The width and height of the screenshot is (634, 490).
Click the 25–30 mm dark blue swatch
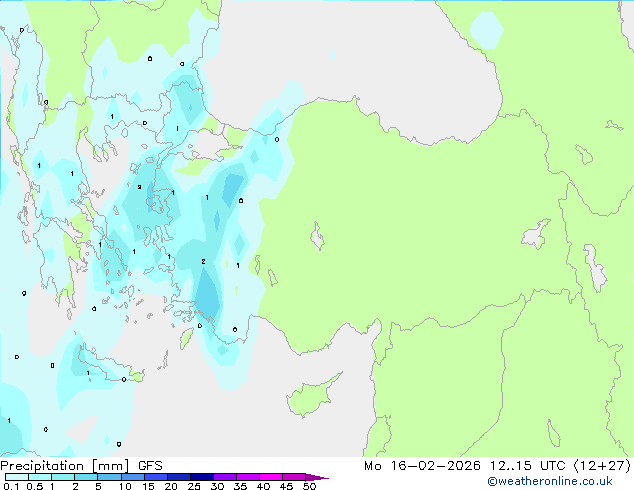tap(201, 477)
